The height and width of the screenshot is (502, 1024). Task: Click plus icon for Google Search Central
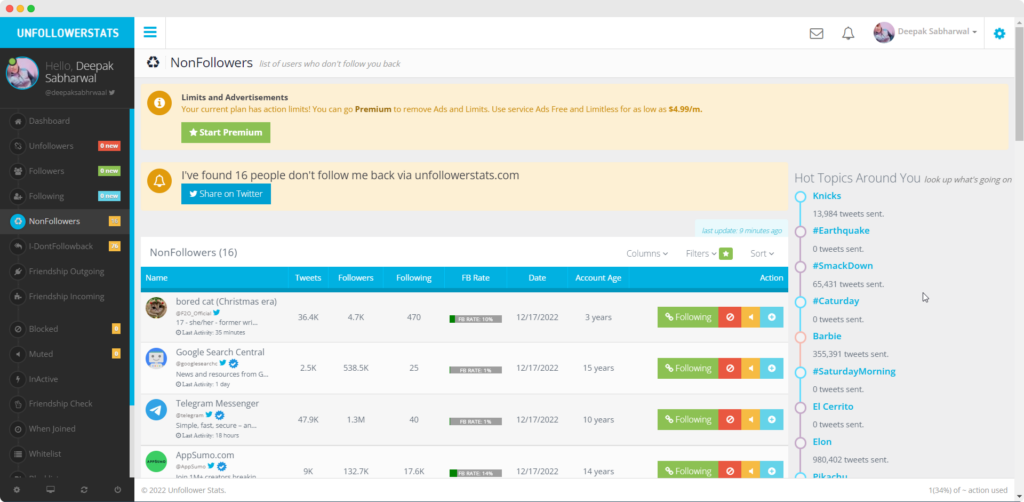772,368
